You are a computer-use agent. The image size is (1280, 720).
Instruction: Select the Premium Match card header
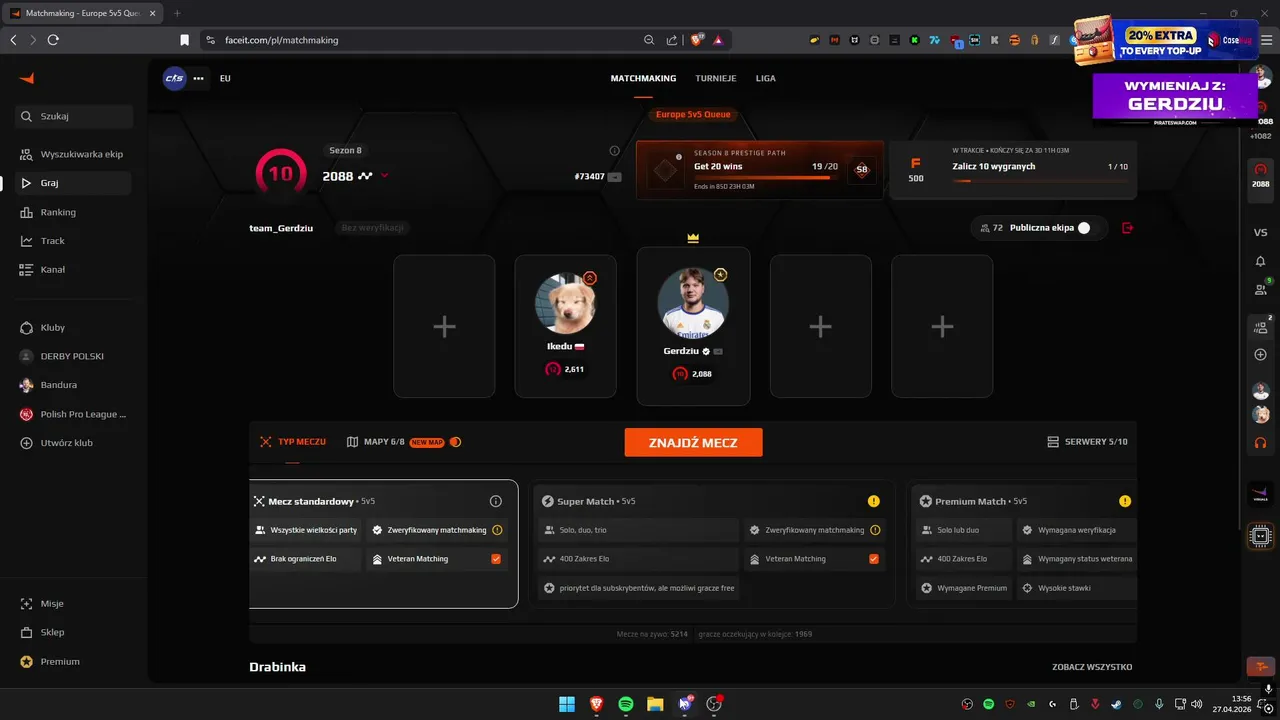pyautogui.click(x=973, y=501)
